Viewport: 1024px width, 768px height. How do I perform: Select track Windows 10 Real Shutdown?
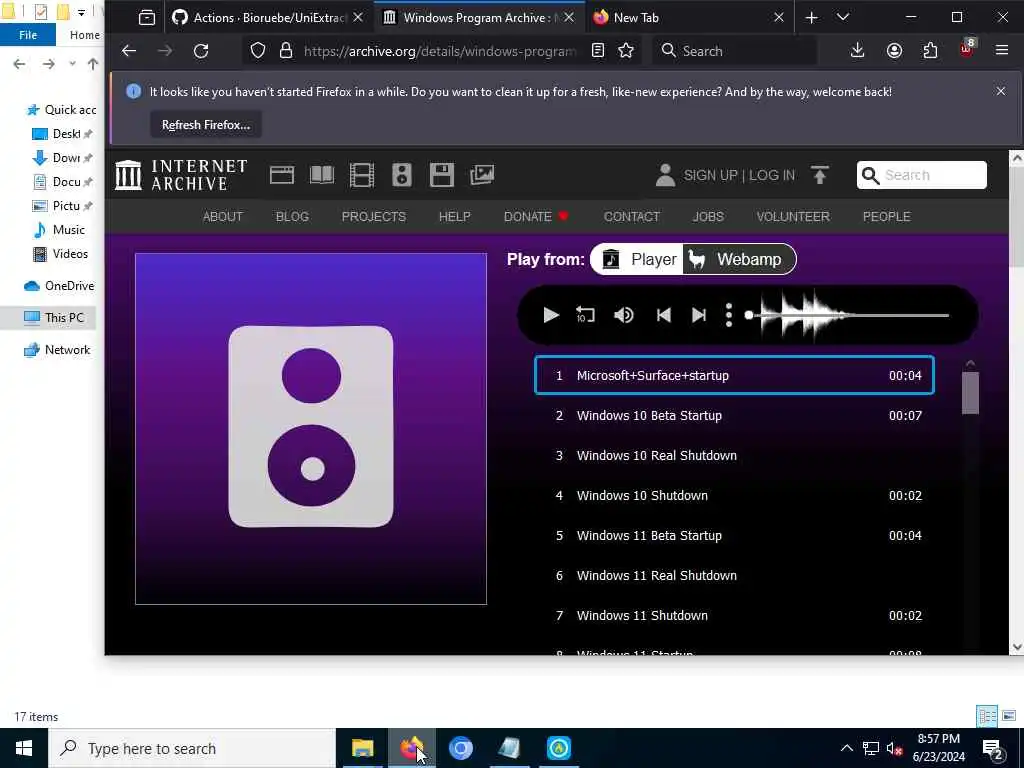coord(734,455)
